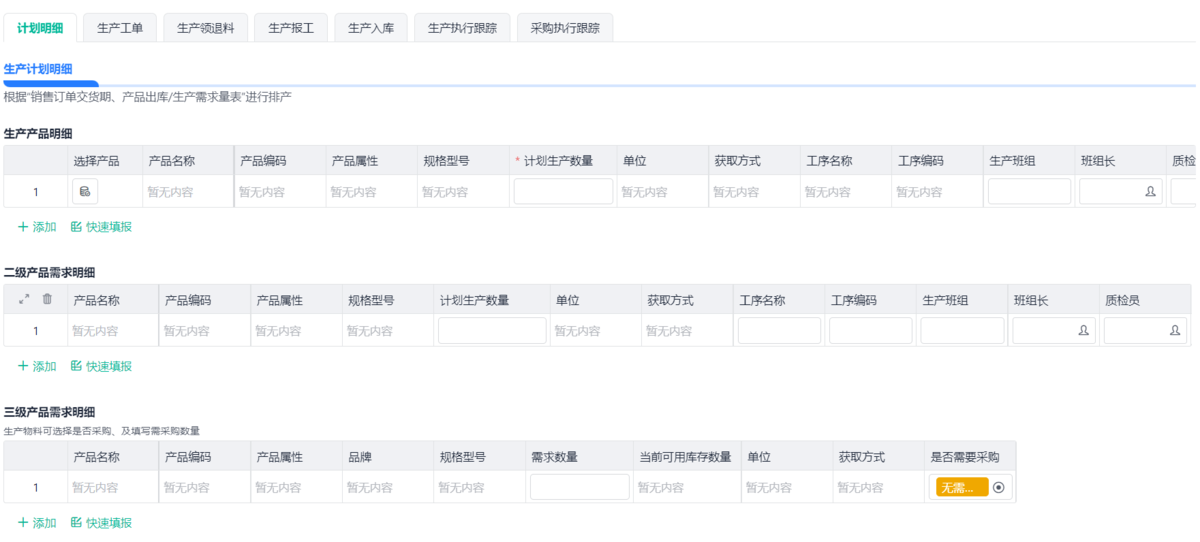Click 暂无内容 under 当前可用库存数量
This screenshot has width=1200, height=542.
pyautogui.click(x=661, y=488)
